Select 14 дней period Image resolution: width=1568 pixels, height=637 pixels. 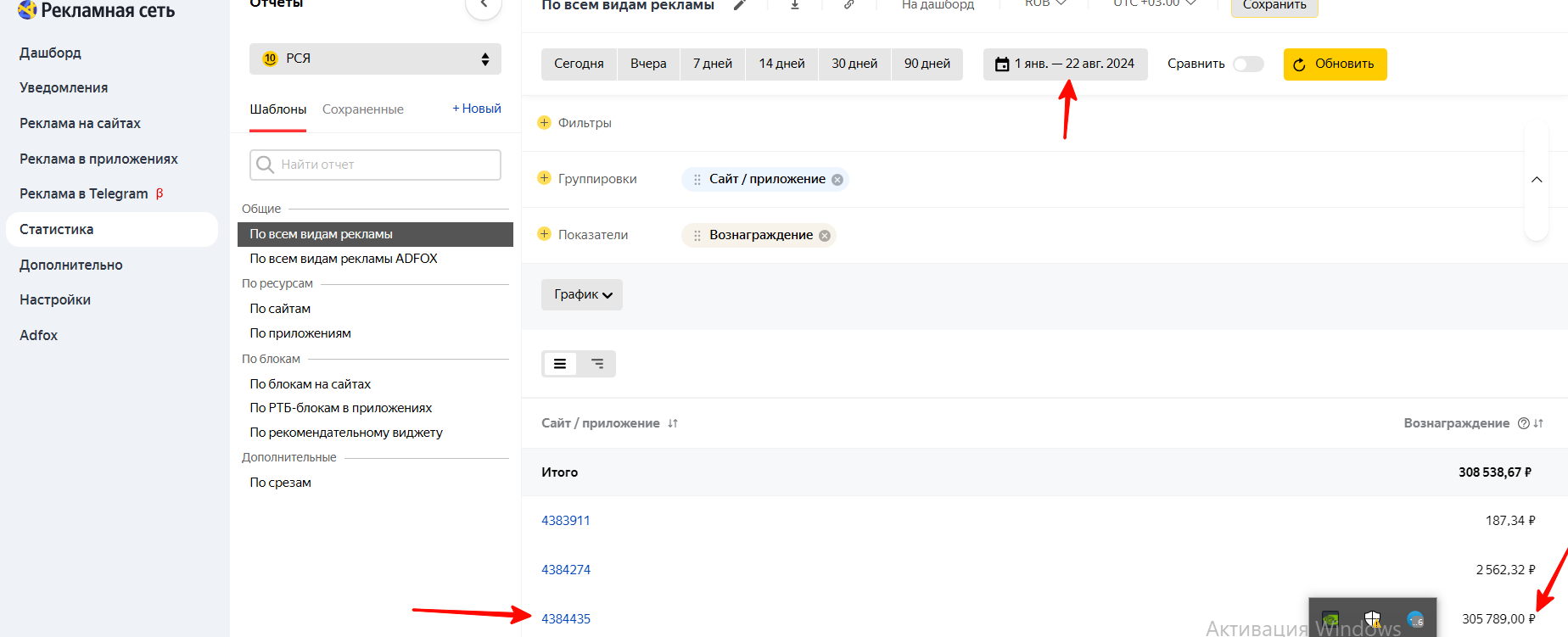[x=781, y=64]
